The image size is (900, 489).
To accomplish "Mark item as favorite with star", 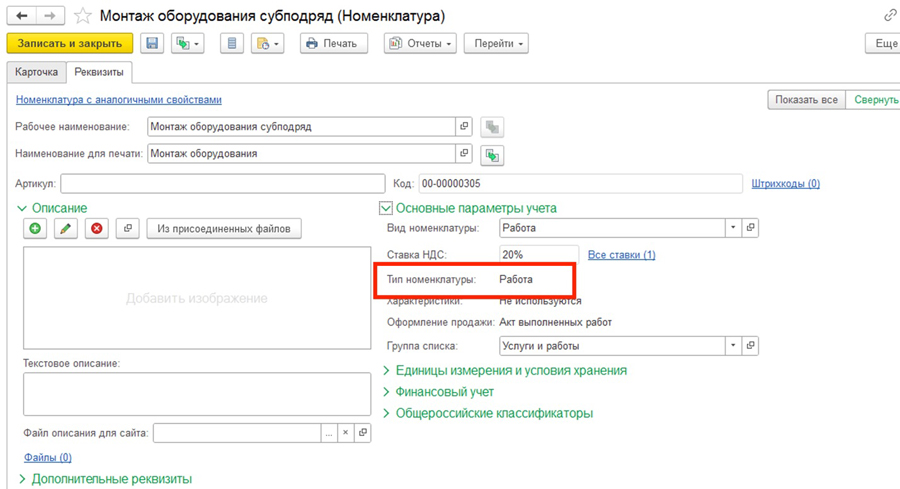I will tap(83, 16).
